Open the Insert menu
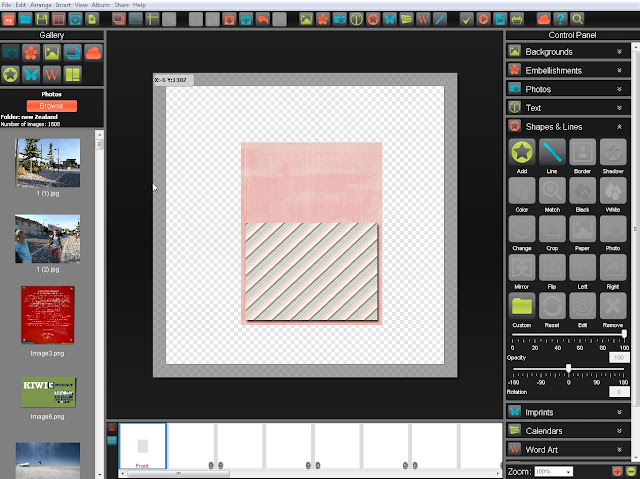This screenshot has width=640, height=479. tap(63, 5)
